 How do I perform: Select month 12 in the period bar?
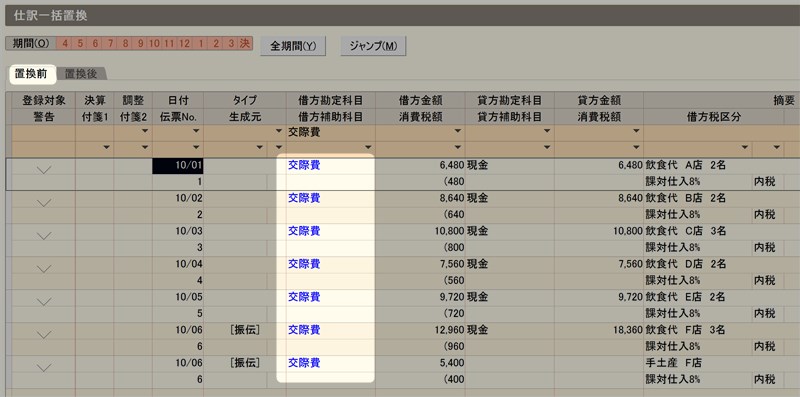point(185,43)
